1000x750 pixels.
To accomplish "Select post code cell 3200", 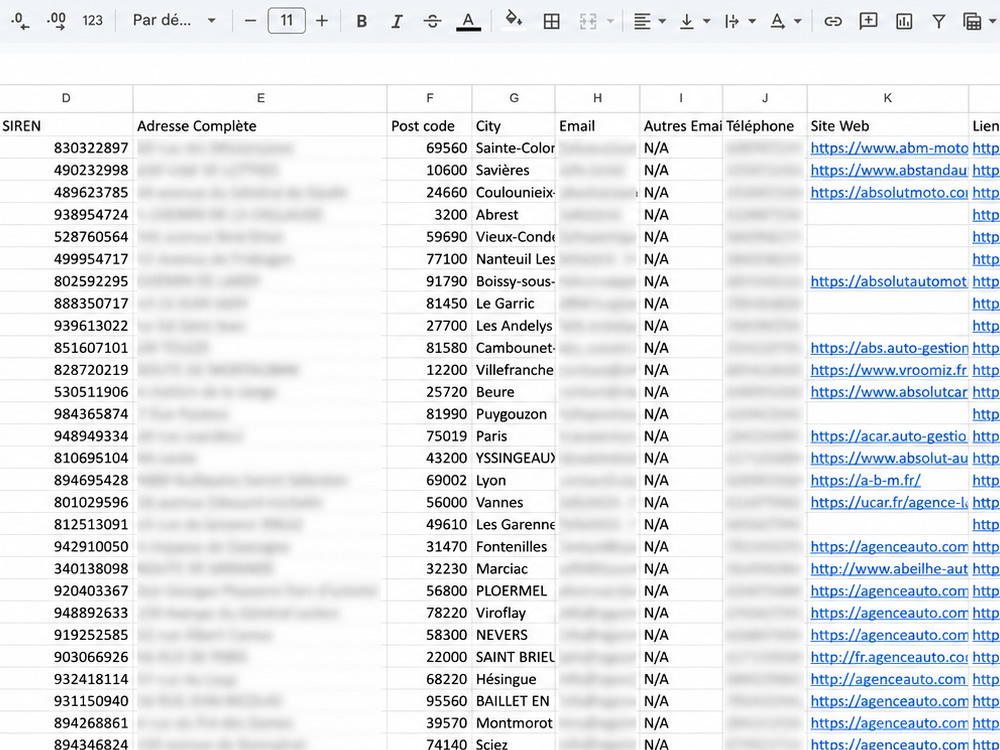I will [x=430, y=215].
